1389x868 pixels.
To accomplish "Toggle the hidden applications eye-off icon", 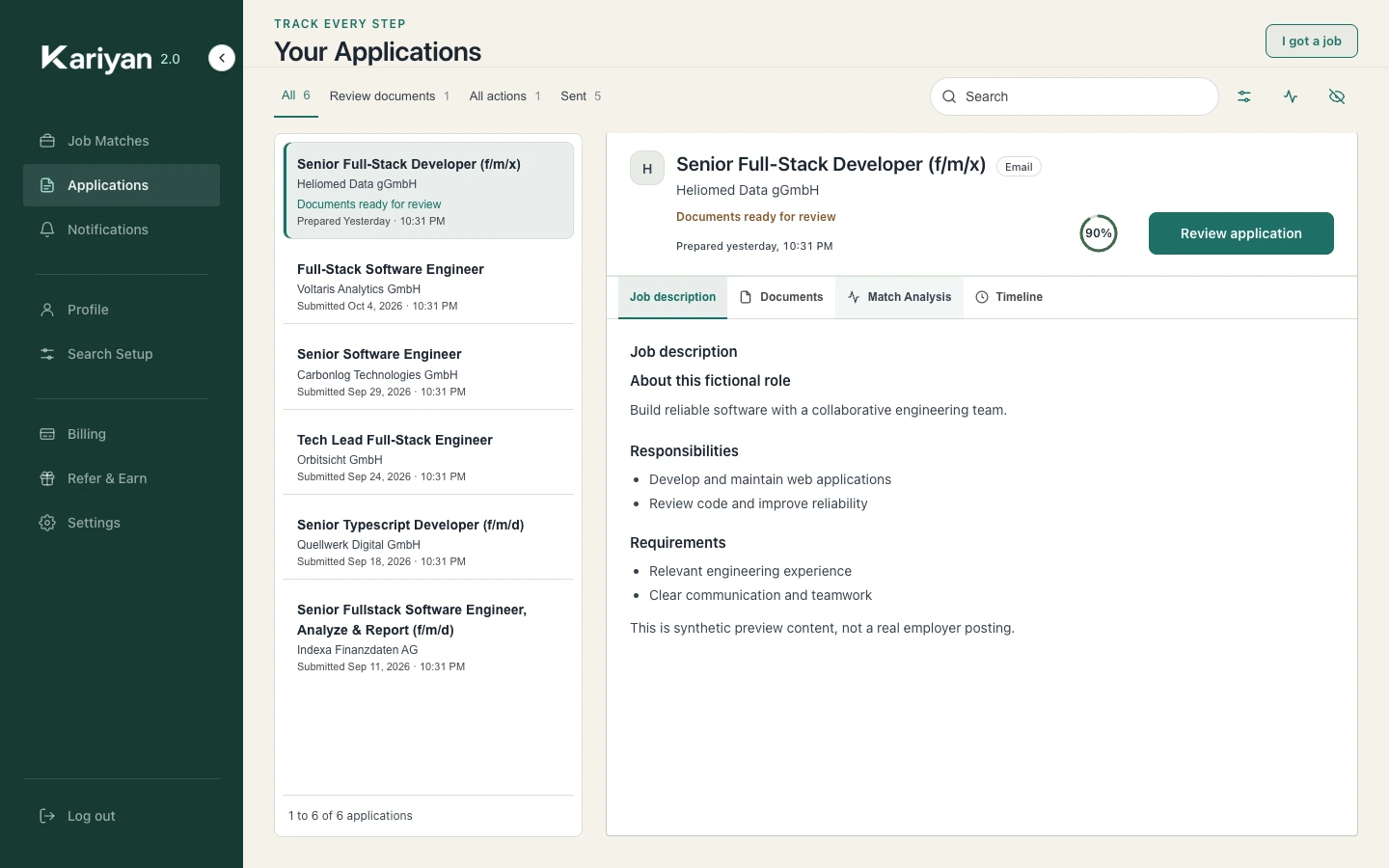I will [x=1337, y=96].
